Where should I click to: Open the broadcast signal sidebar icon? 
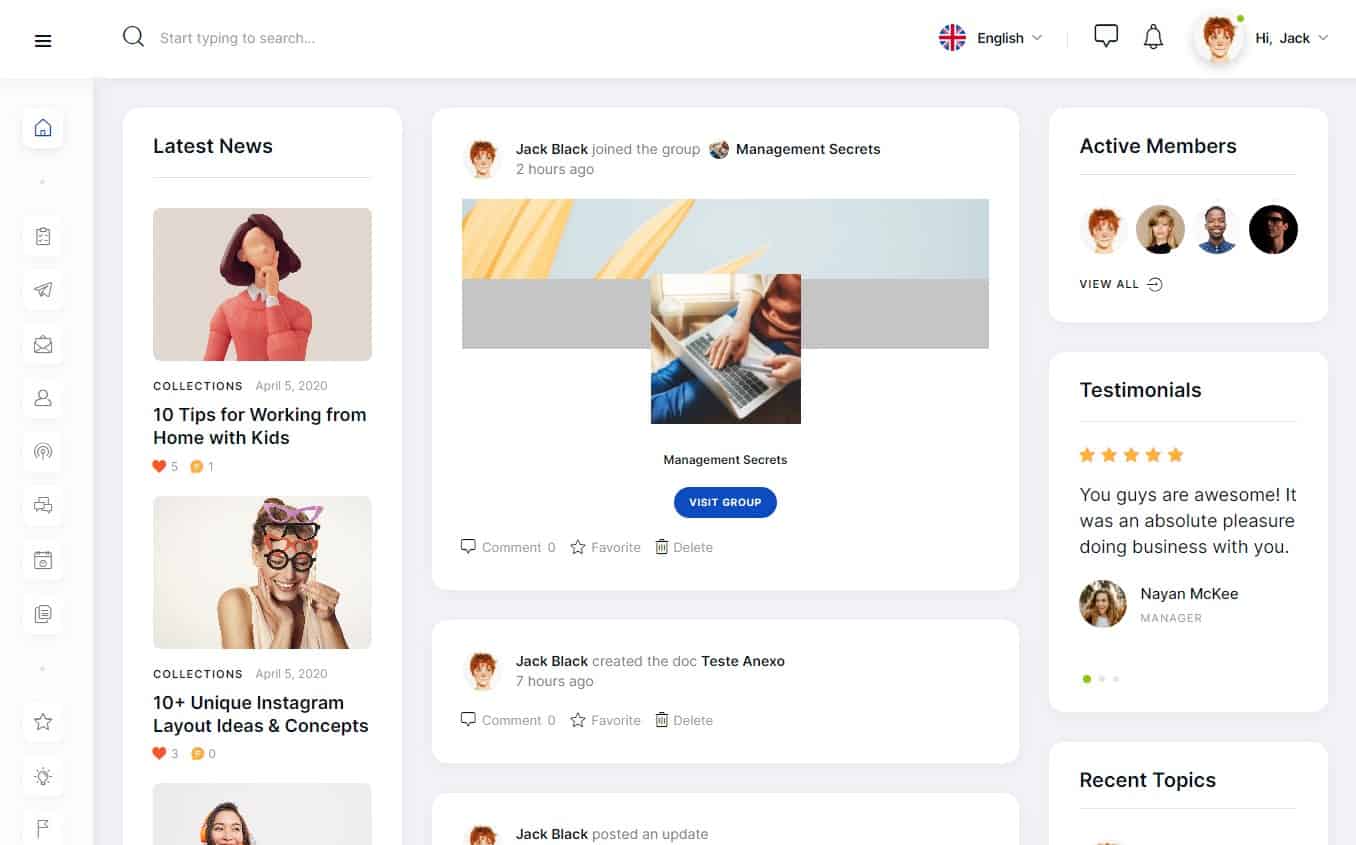point(43,451)
